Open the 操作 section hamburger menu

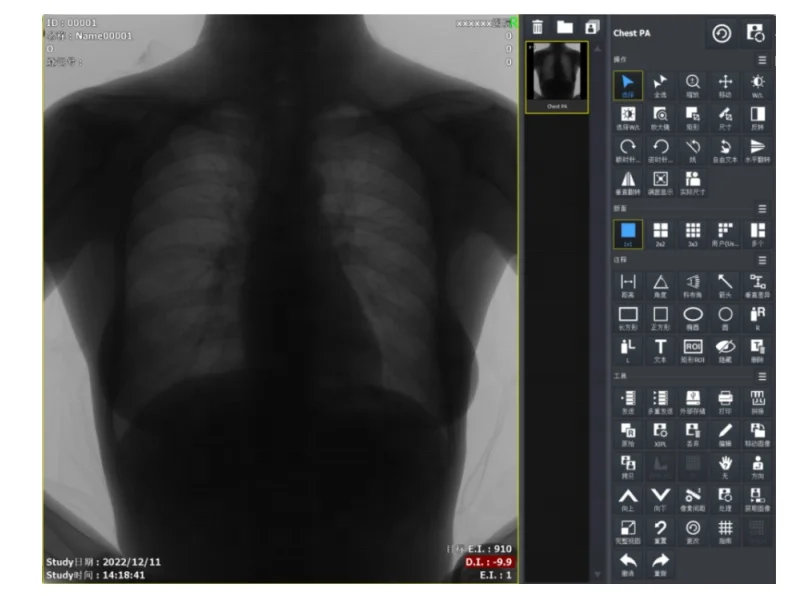tap(762, 60)
